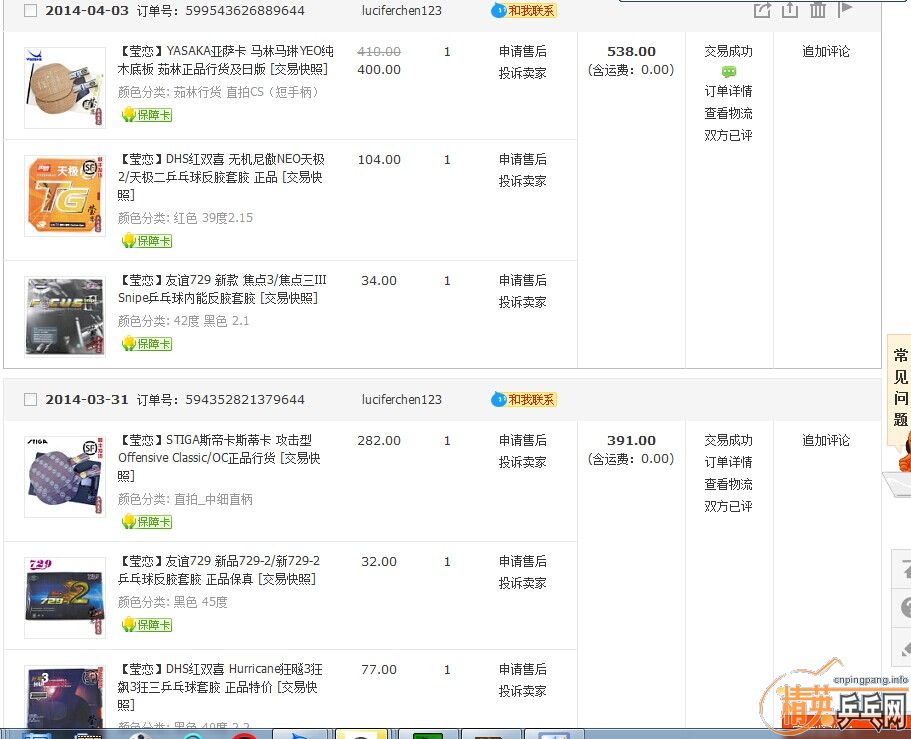The width and height of the screenshot is (911, 739).
Task: Click 追加评论 for the 538.00 order
Action: click(826, 51)
